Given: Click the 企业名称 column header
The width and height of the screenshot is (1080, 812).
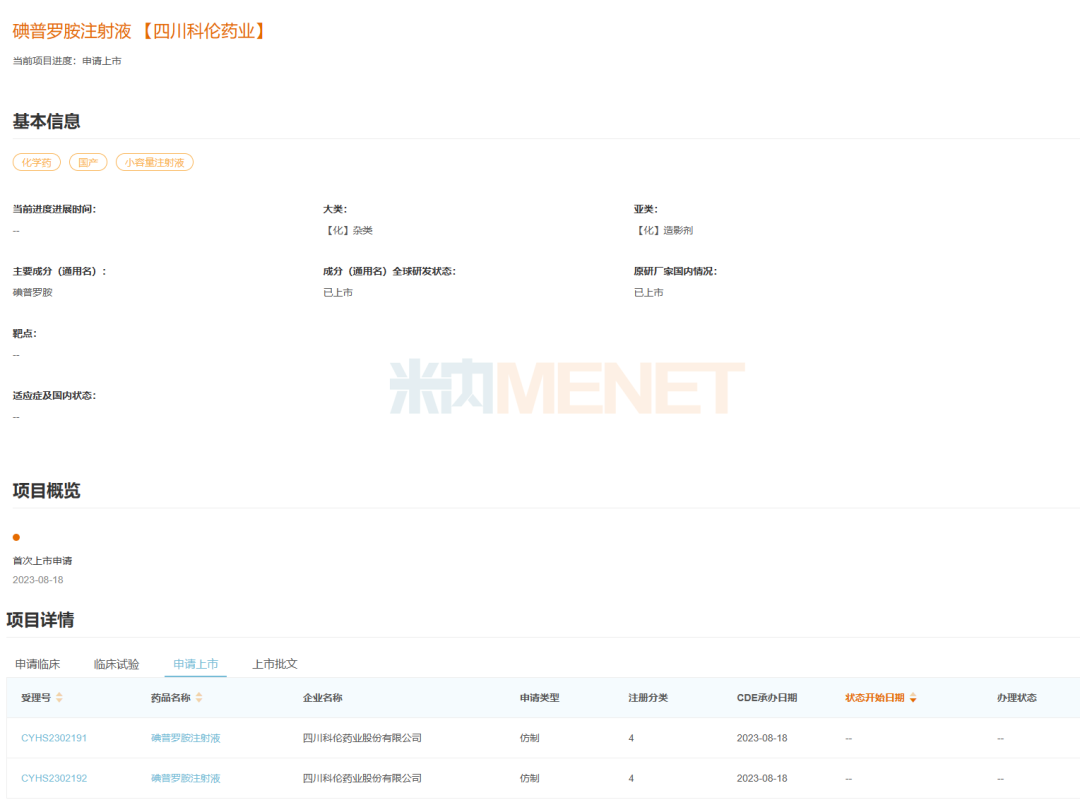Looking at the screenshot, I should pos(322,698).
